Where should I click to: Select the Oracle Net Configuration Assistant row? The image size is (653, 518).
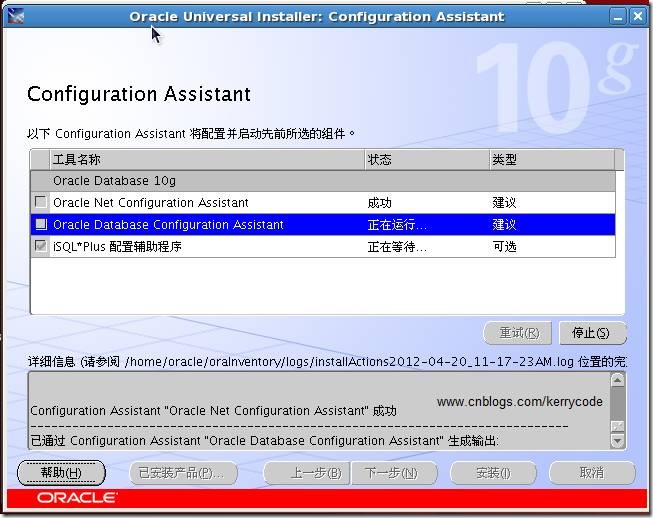click(x=323, y=203)
